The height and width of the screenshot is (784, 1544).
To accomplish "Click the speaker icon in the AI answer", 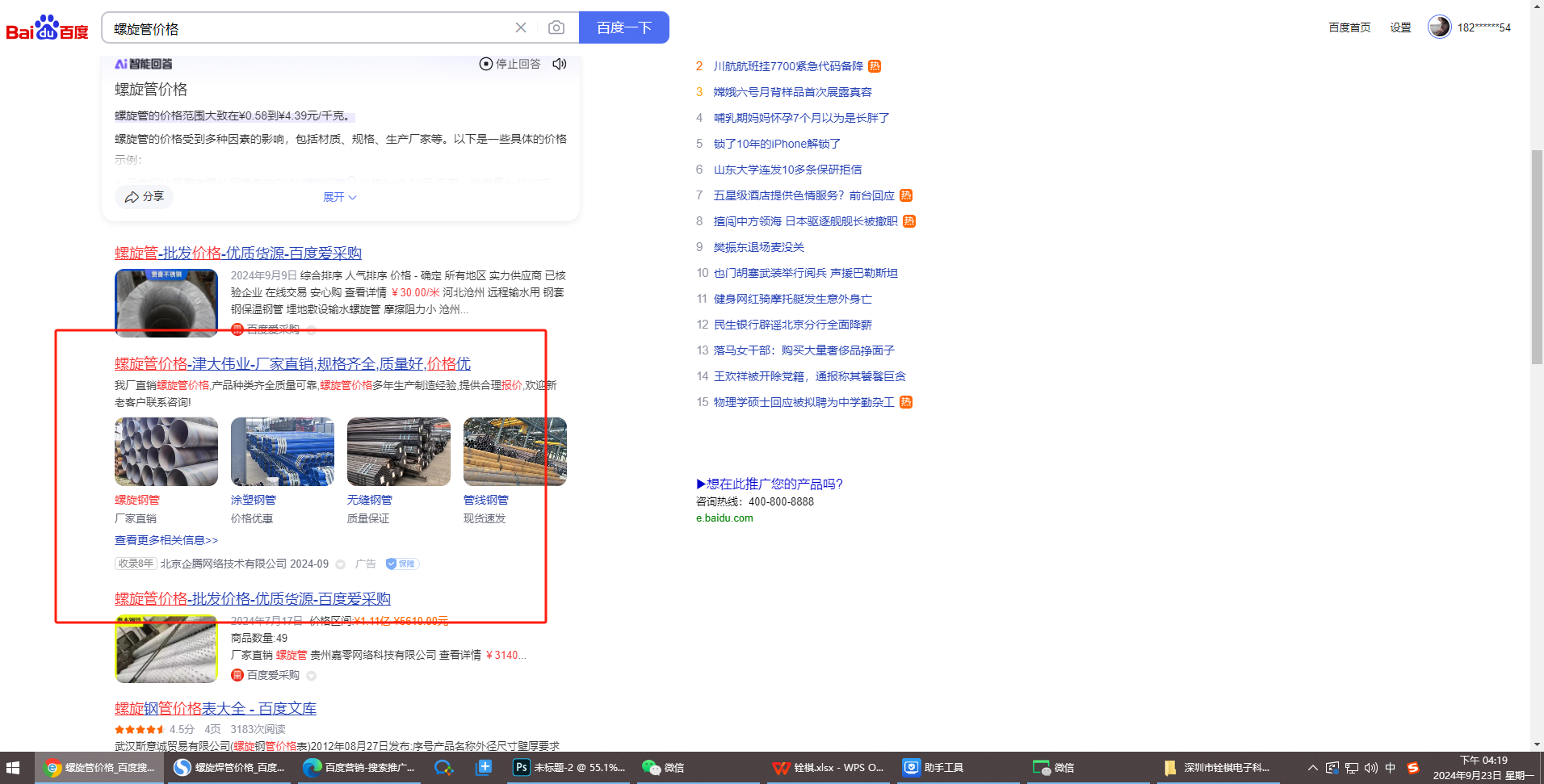I will 560,64.
